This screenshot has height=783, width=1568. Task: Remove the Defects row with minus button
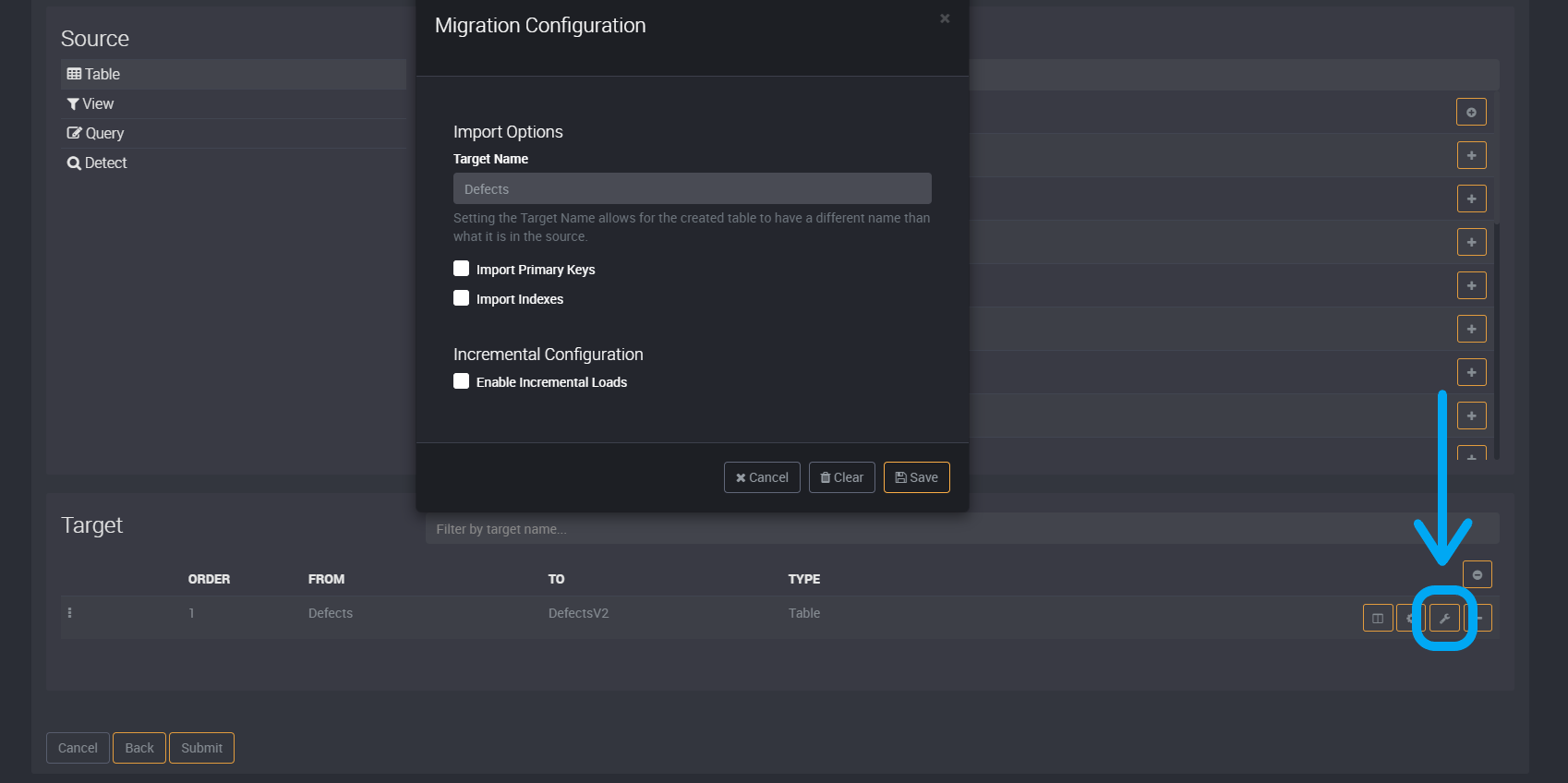1478,618
